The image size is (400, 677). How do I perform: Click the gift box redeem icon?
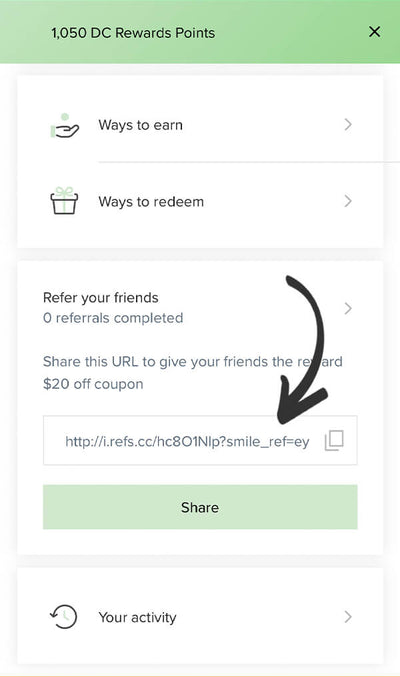pyautogui.click(x=64, y=201)
